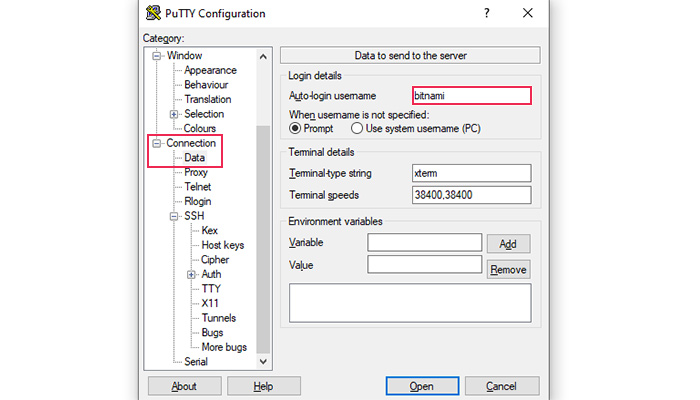Open the Translation category
Image resolution: width=700 pixels, height=400 pixels.
(x=208, y=99)
